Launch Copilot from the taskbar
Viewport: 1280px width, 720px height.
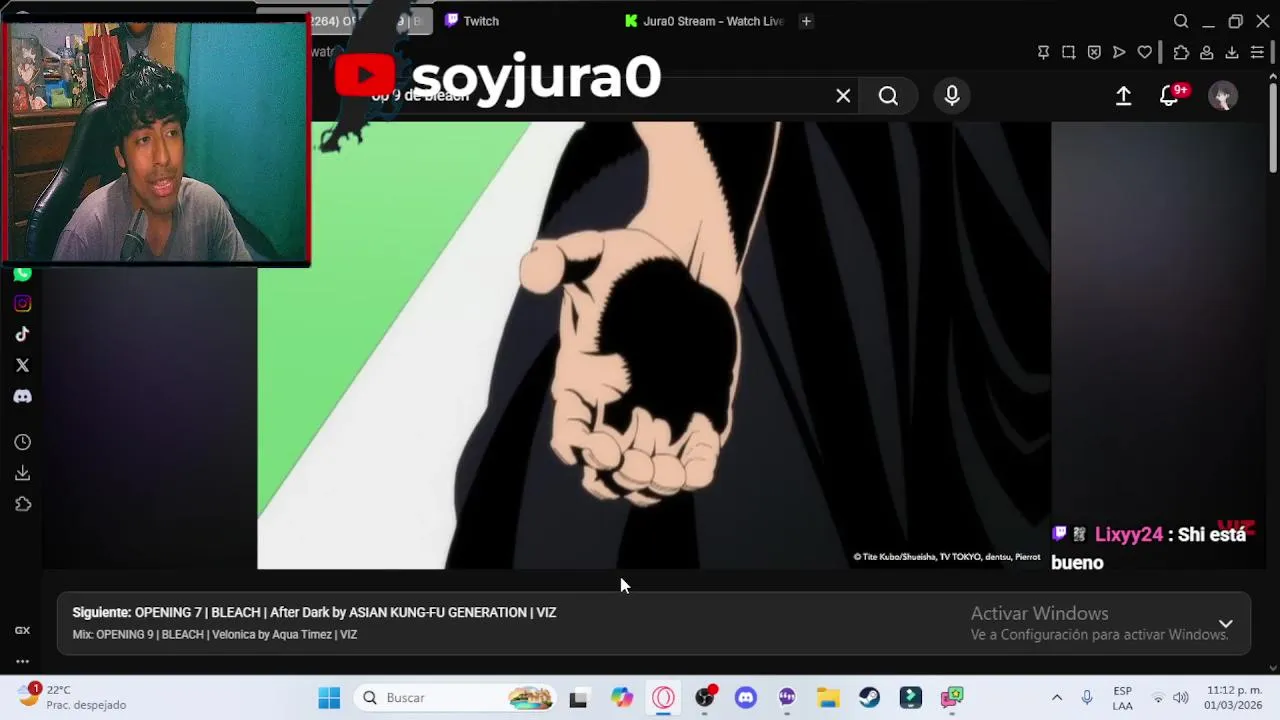click(x=622, y=698)
